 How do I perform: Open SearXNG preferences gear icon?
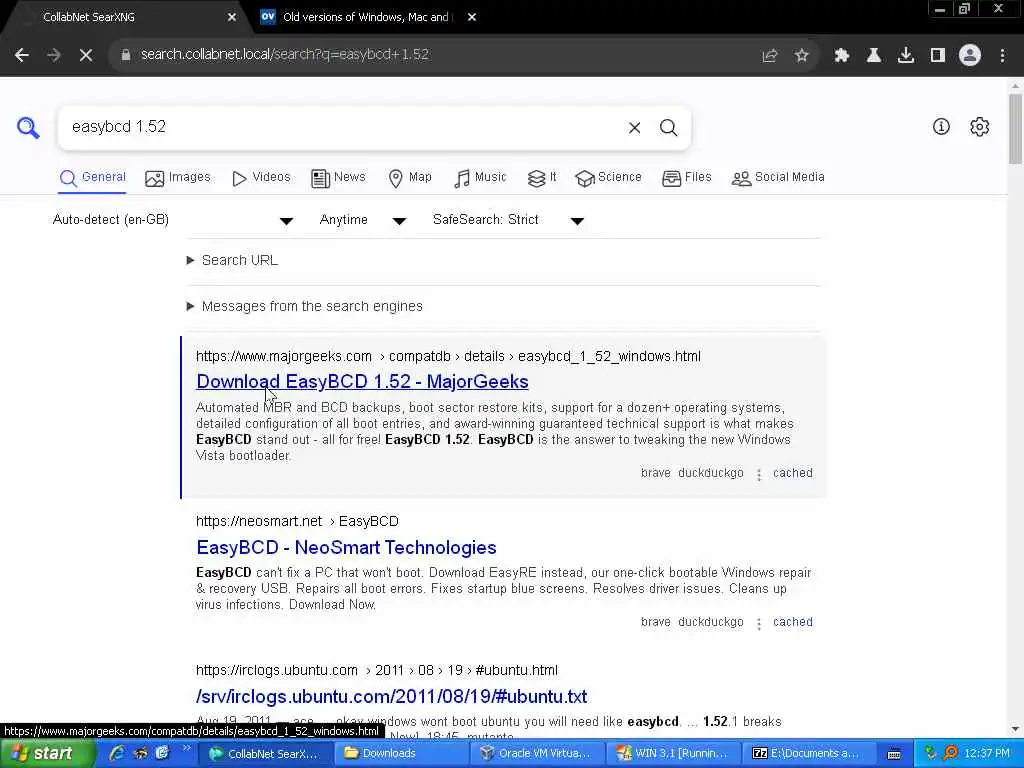coord(980,127)
